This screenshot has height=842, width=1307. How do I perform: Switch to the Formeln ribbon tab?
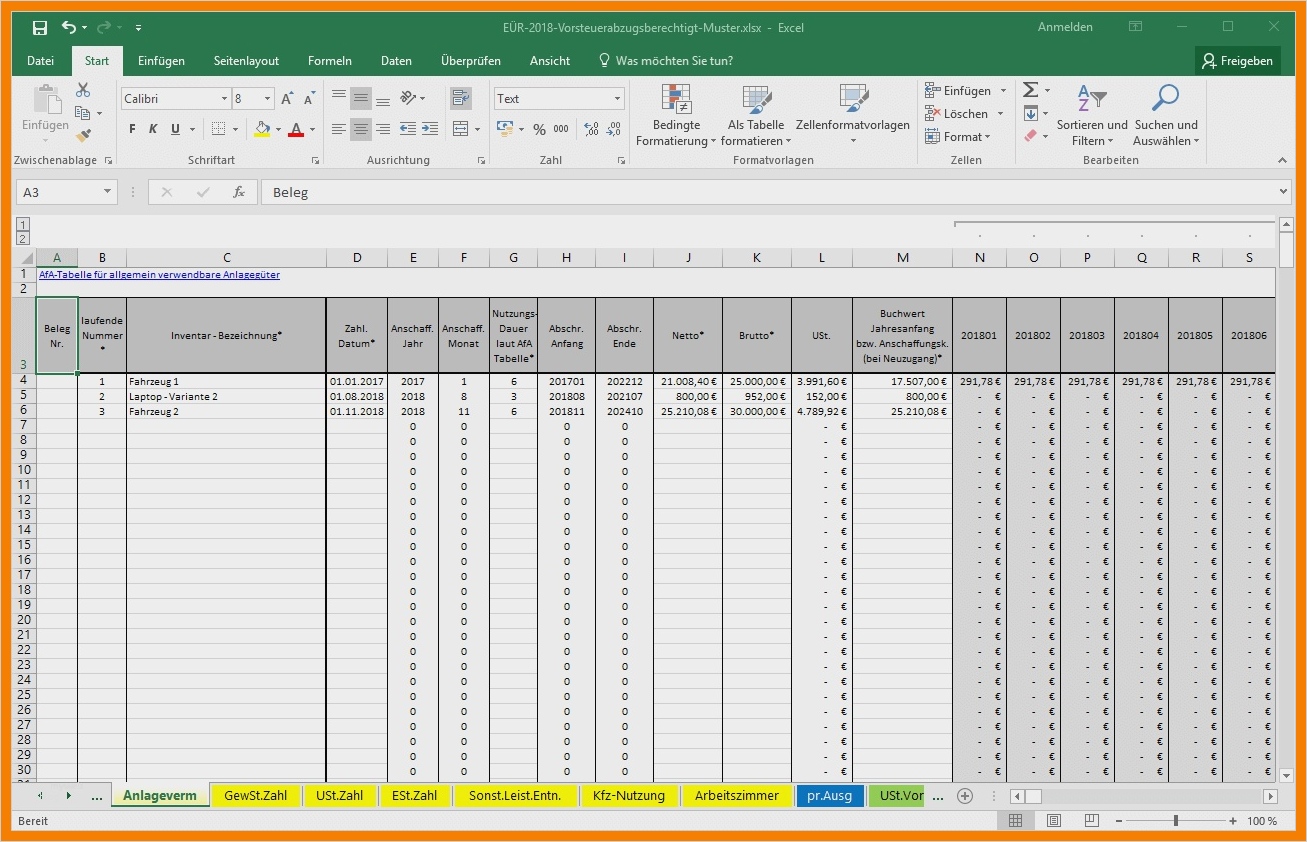(x=330, y=60)
